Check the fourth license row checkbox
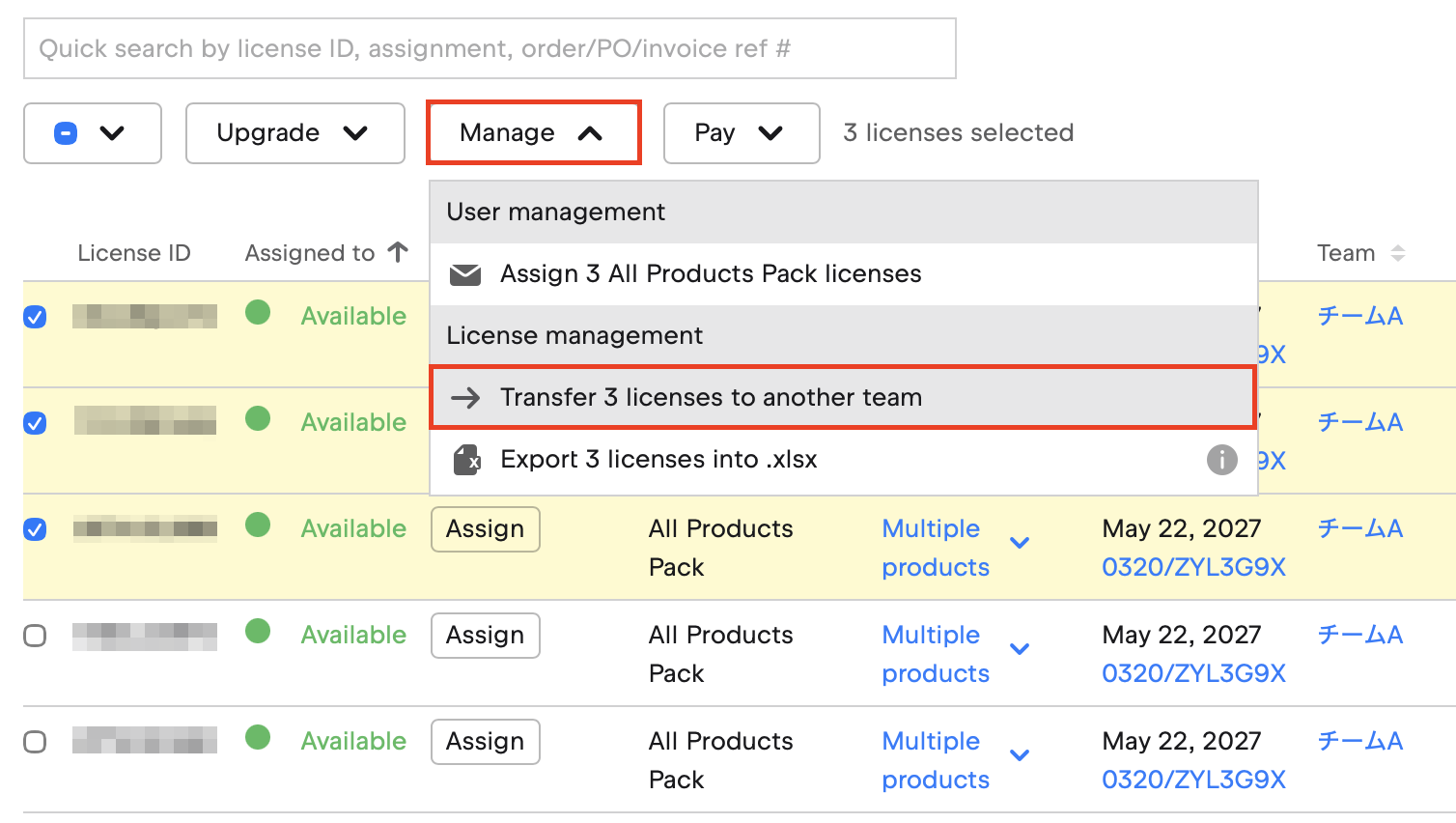 pos(35,636)
